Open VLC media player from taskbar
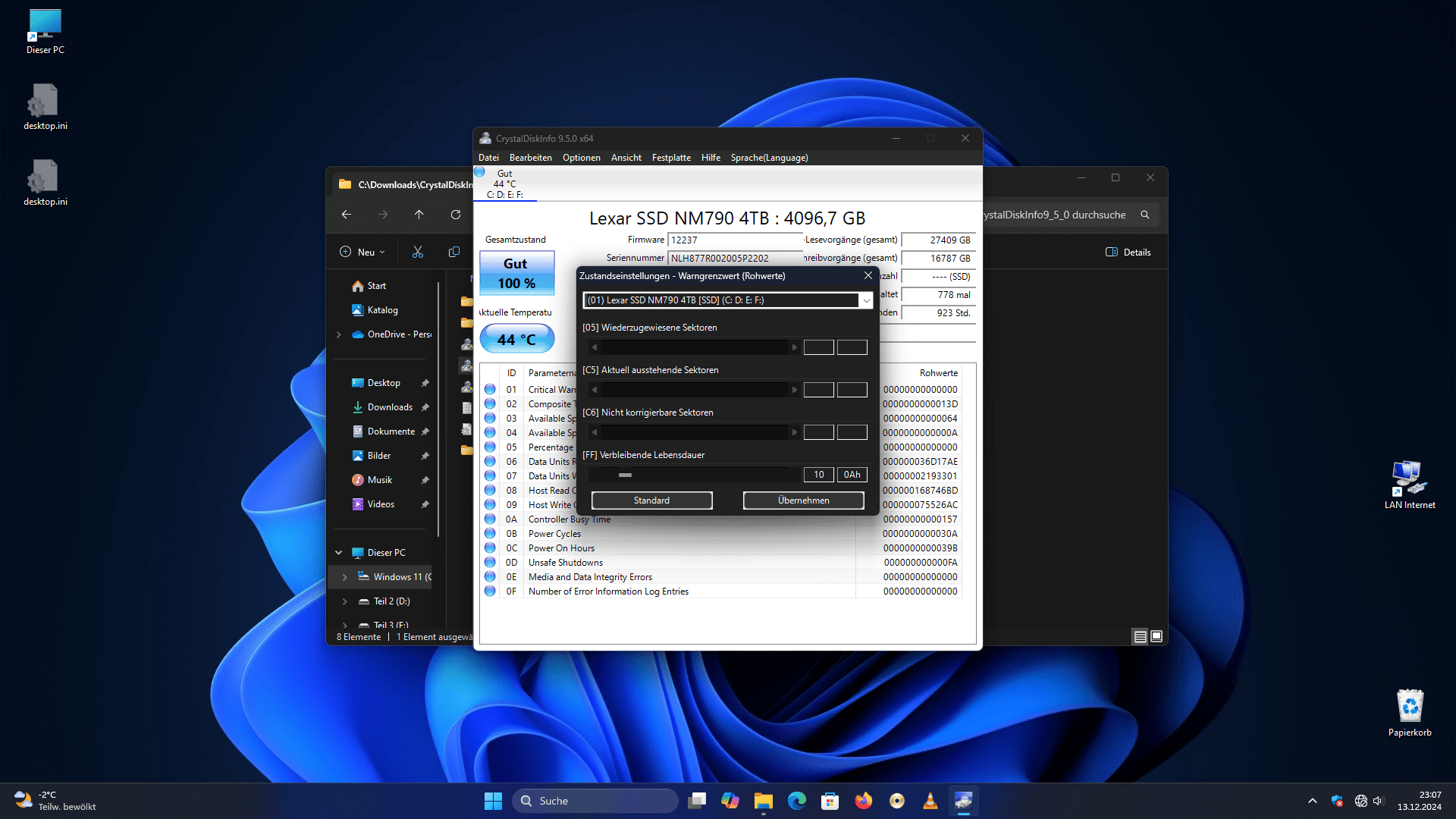This screenshot has width=1456, height=819. tap(930, 801)
